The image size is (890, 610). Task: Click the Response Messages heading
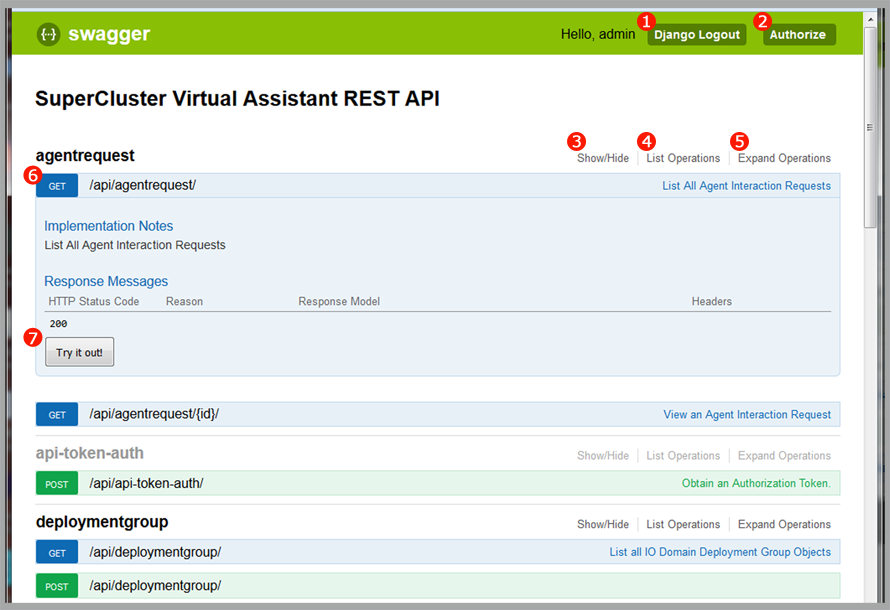click(x=105, y=281)
